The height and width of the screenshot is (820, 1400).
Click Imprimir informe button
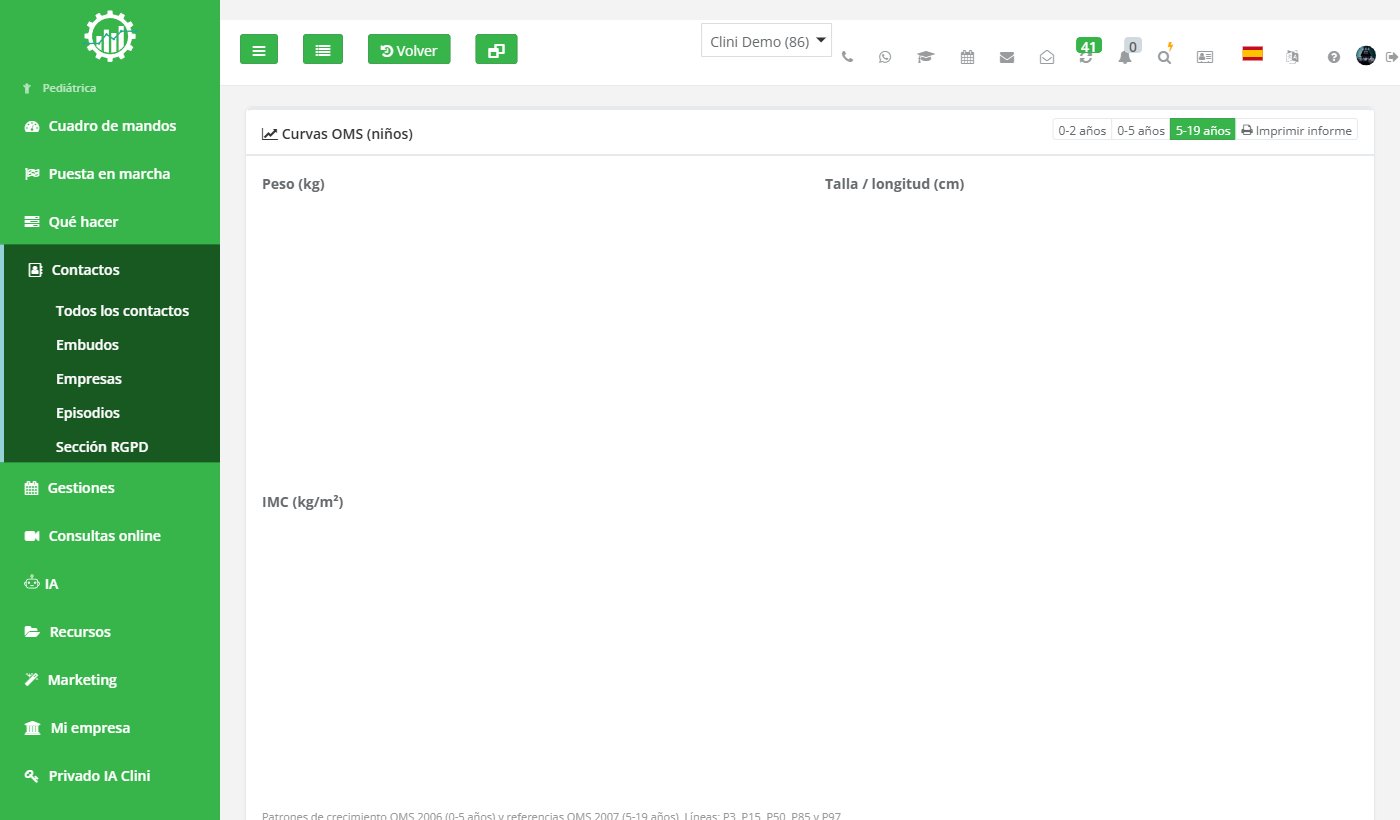(1296, 130)
